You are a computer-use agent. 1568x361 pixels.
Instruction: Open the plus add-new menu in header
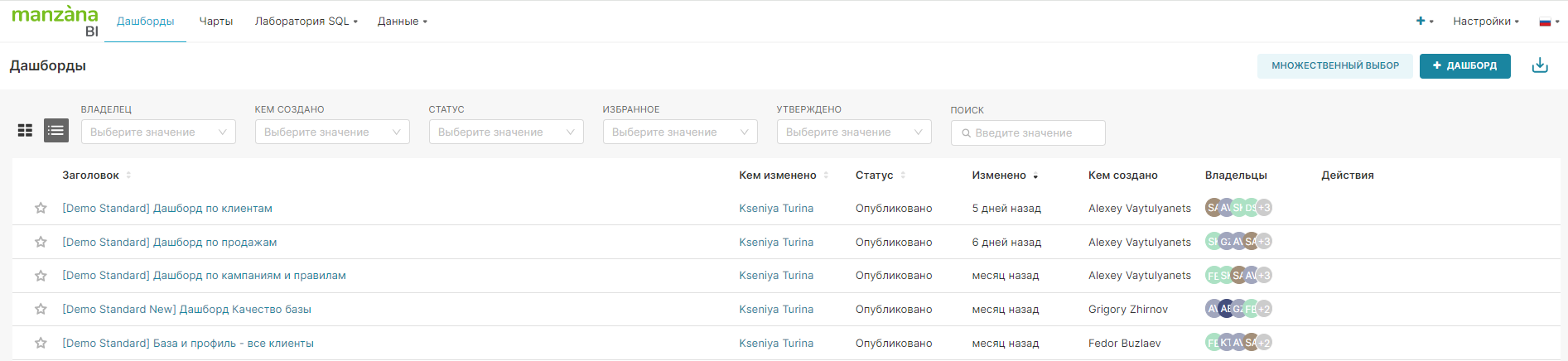click(x=1424, y=22)
